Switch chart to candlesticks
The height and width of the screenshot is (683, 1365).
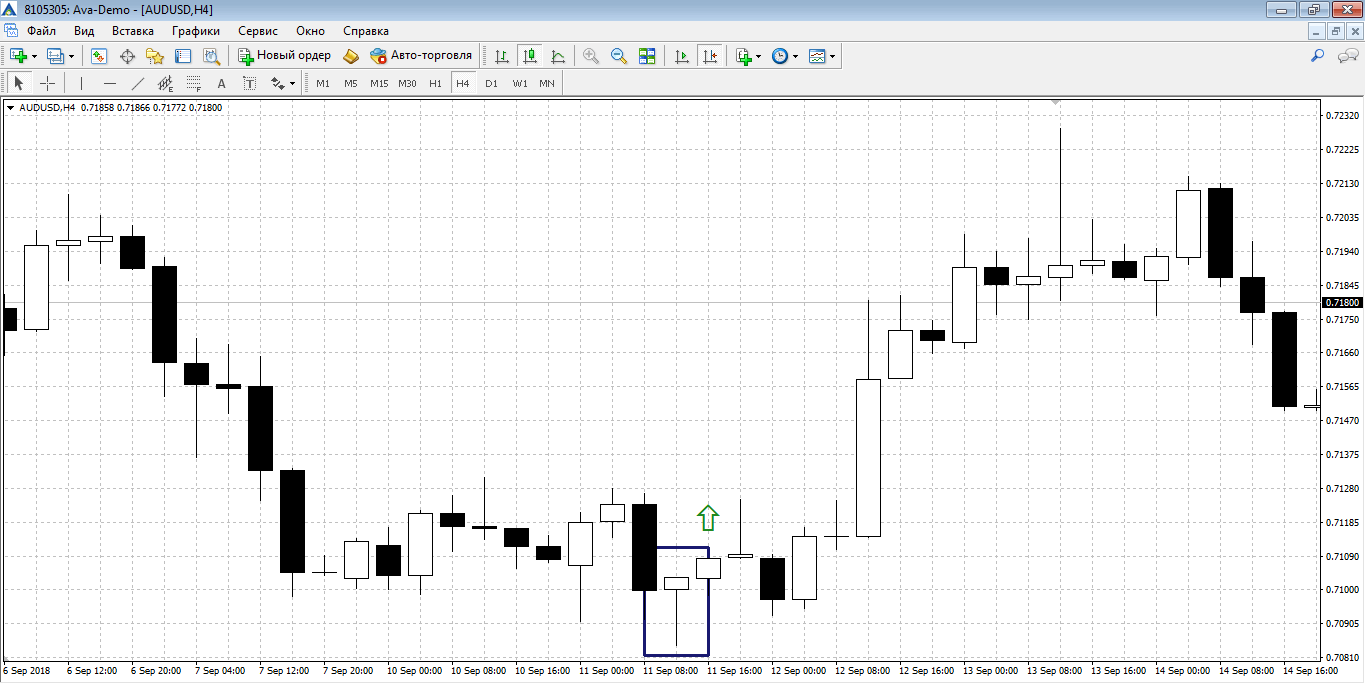tap(530, 56)
